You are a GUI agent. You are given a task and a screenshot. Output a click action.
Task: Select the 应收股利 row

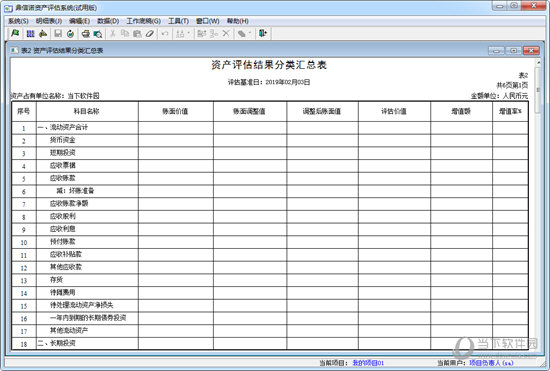click(x=270, y=217)
